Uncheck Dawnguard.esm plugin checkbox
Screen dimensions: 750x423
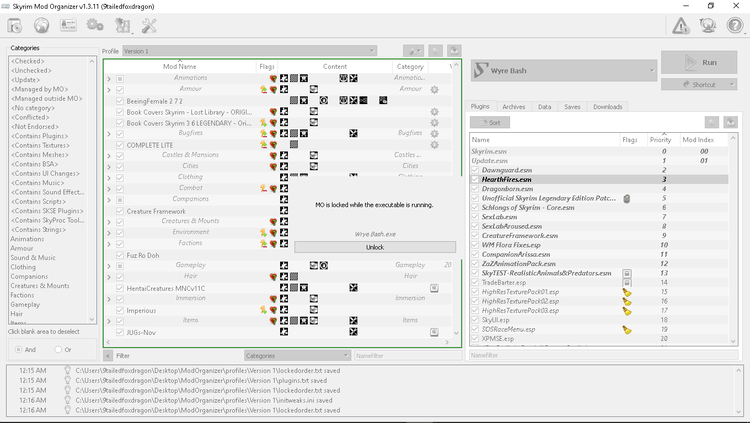pyautogui.click(x=475, y=170)
